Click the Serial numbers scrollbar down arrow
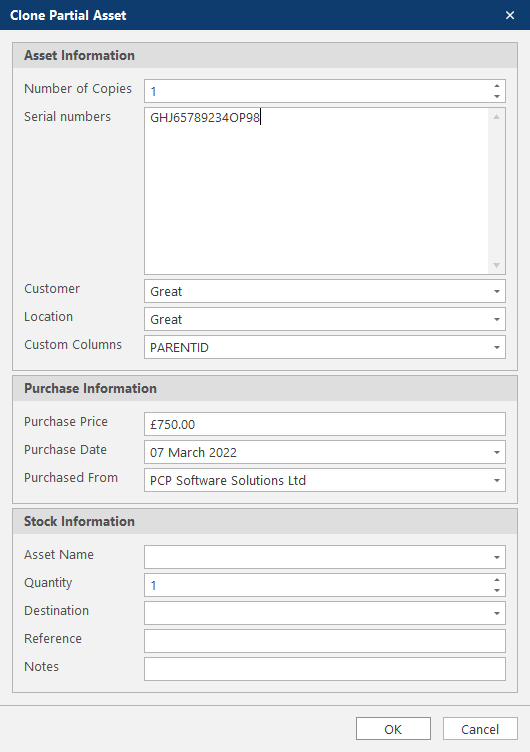The image size is (530, 752). (x=496, y=266)
